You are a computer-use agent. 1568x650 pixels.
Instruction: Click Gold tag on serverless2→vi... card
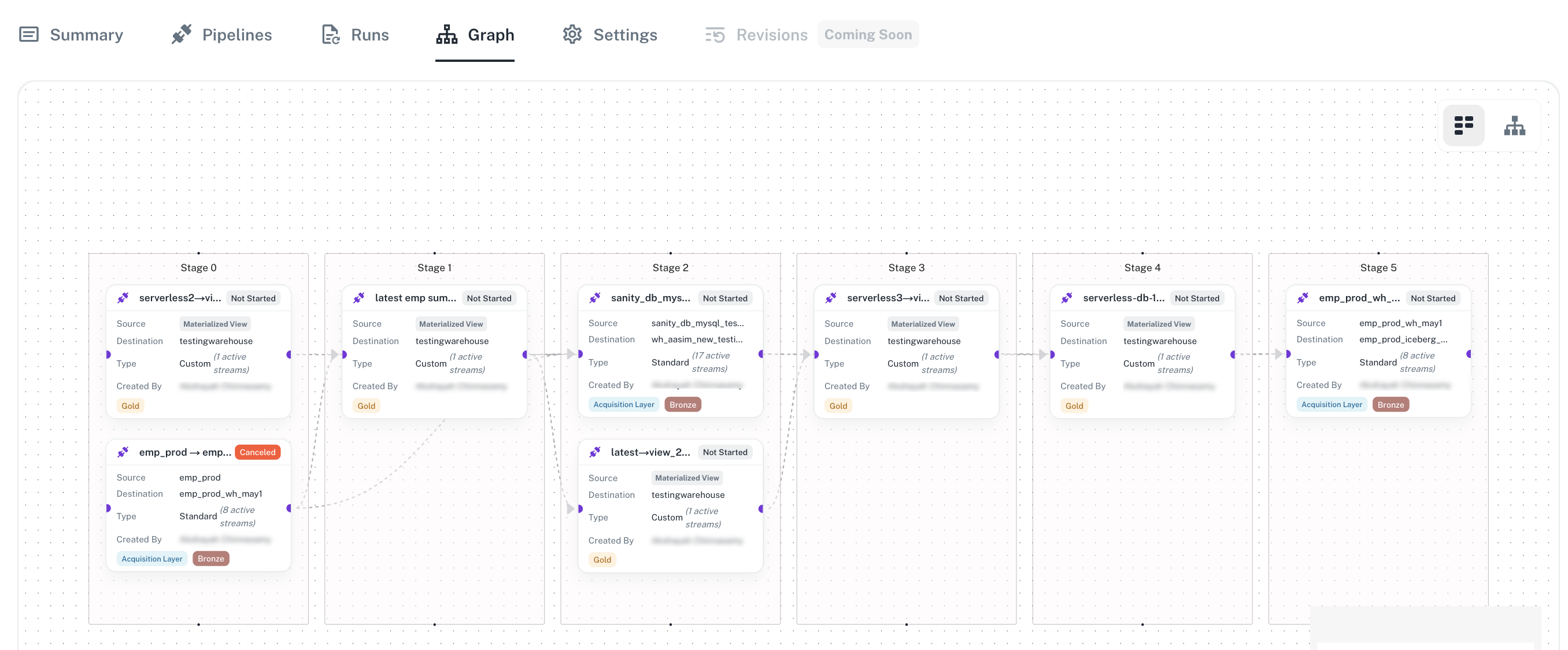130,406
